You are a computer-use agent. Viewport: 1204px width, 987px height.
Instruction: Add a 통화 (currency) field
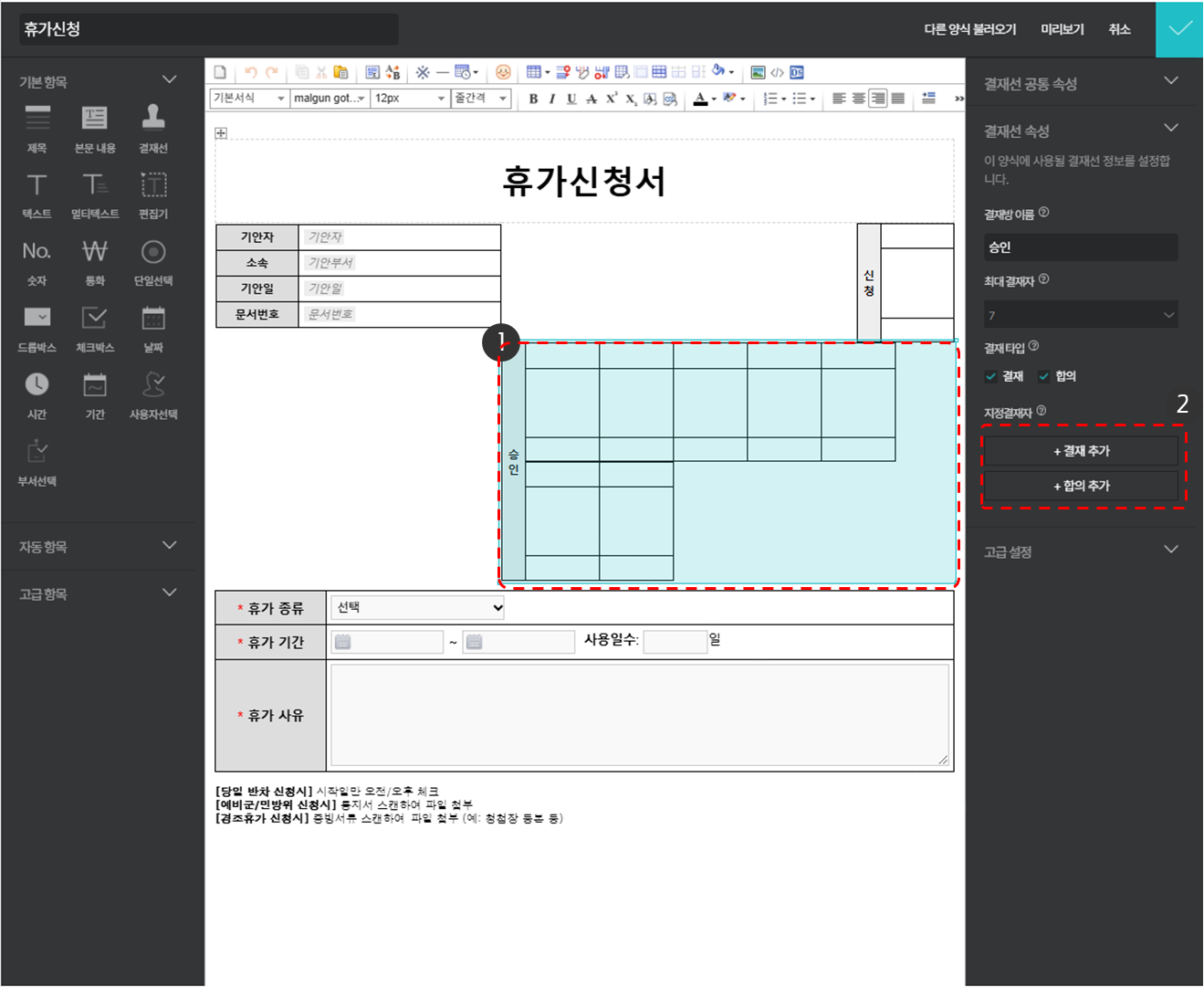click(95, 252)
